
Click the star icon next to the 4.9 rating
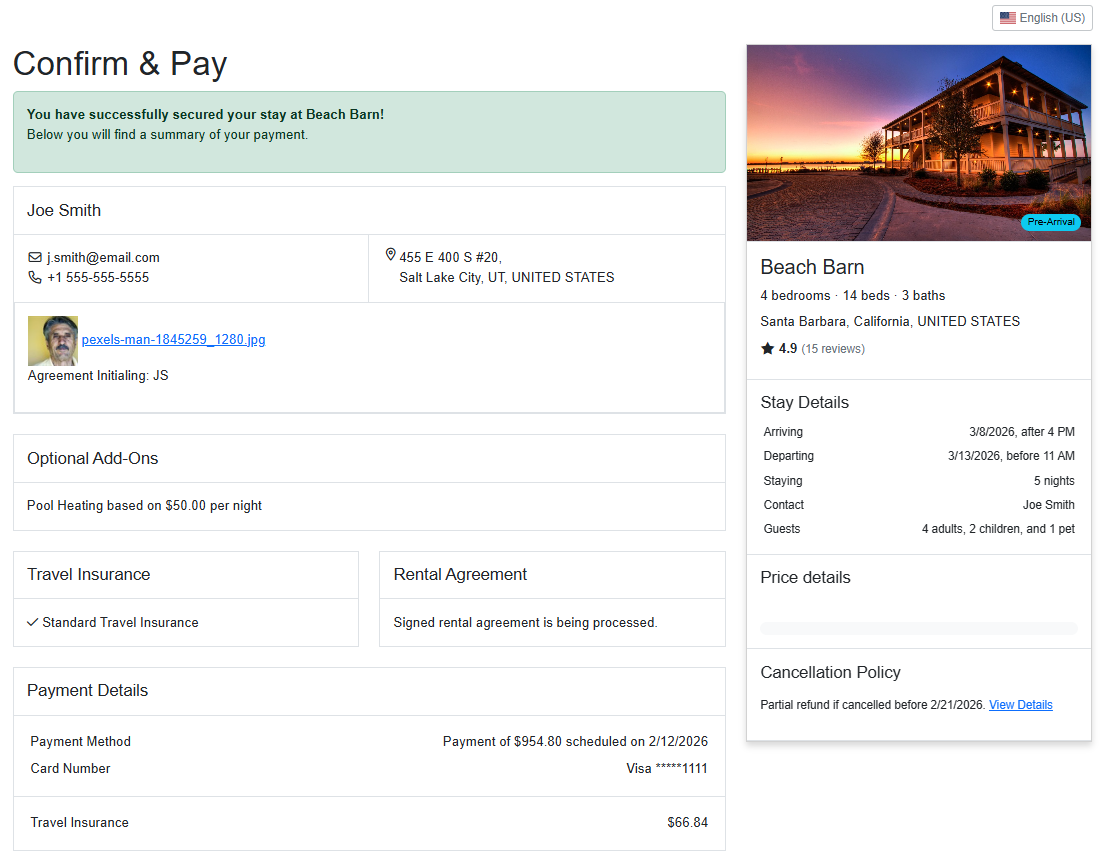[x=765, y=347]
